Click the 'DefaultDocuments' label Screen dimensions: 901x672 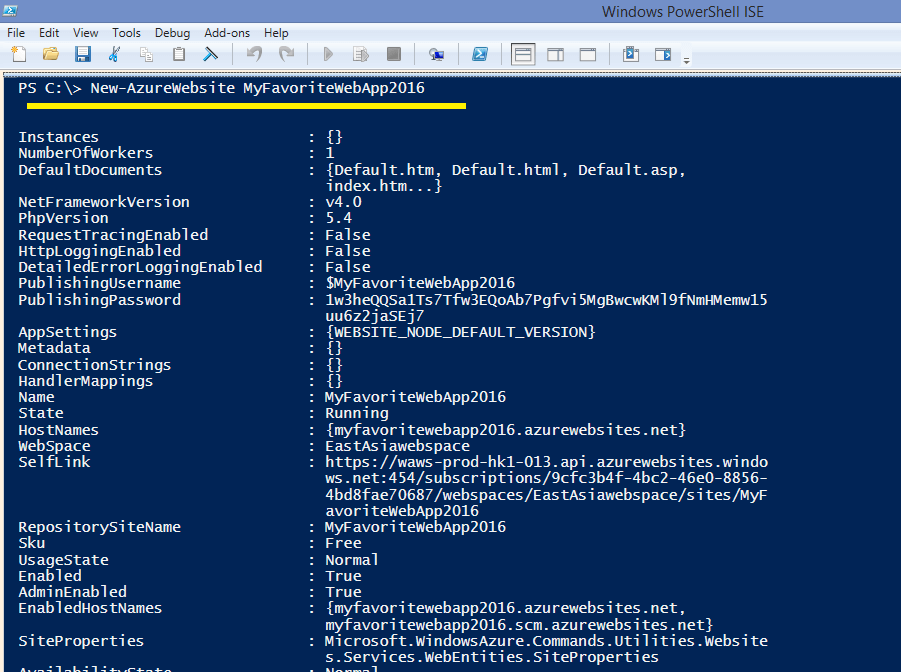click(90, 170)
